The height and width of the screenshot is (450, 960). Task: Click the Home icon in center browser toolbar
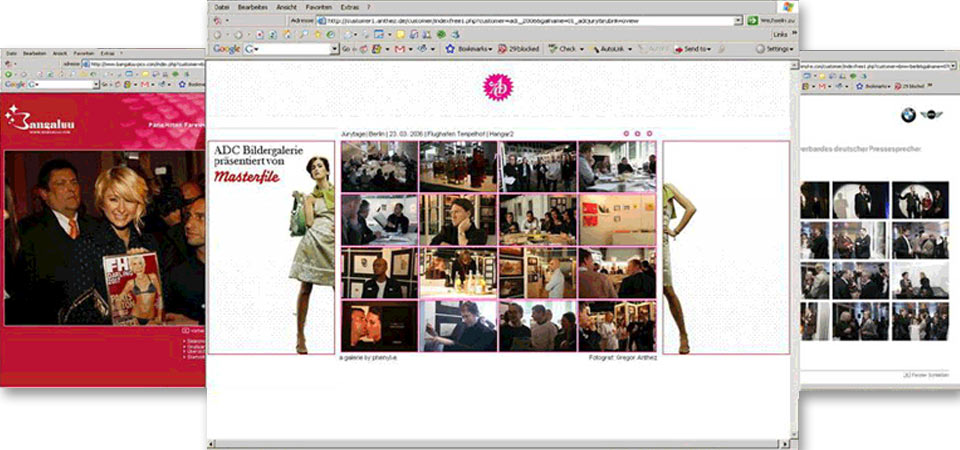(286, 35)
